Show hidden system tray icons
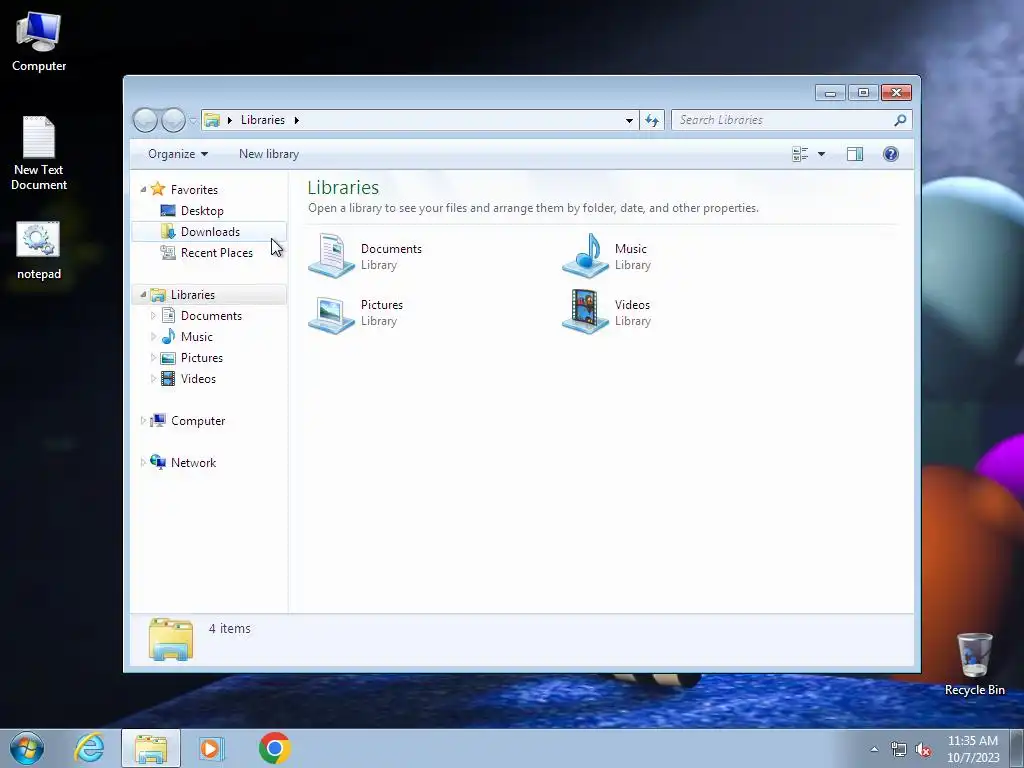Screen dimensions: 1024x768 click(x=874, y=749)
